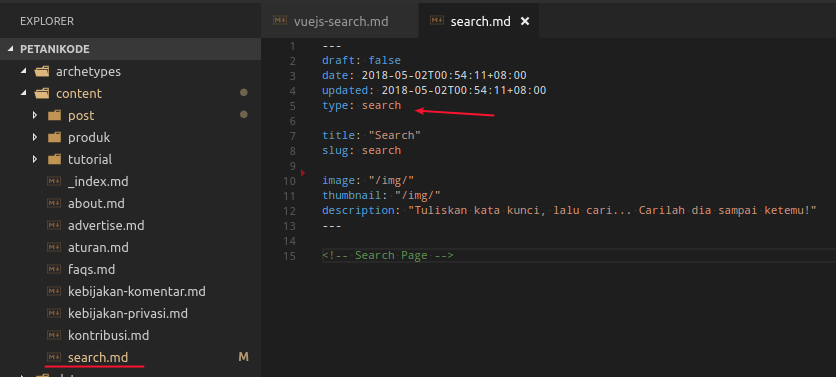Select the search.md editor tab
The width and height of the screenshot is (836, 377).
(x=479, y=21)
